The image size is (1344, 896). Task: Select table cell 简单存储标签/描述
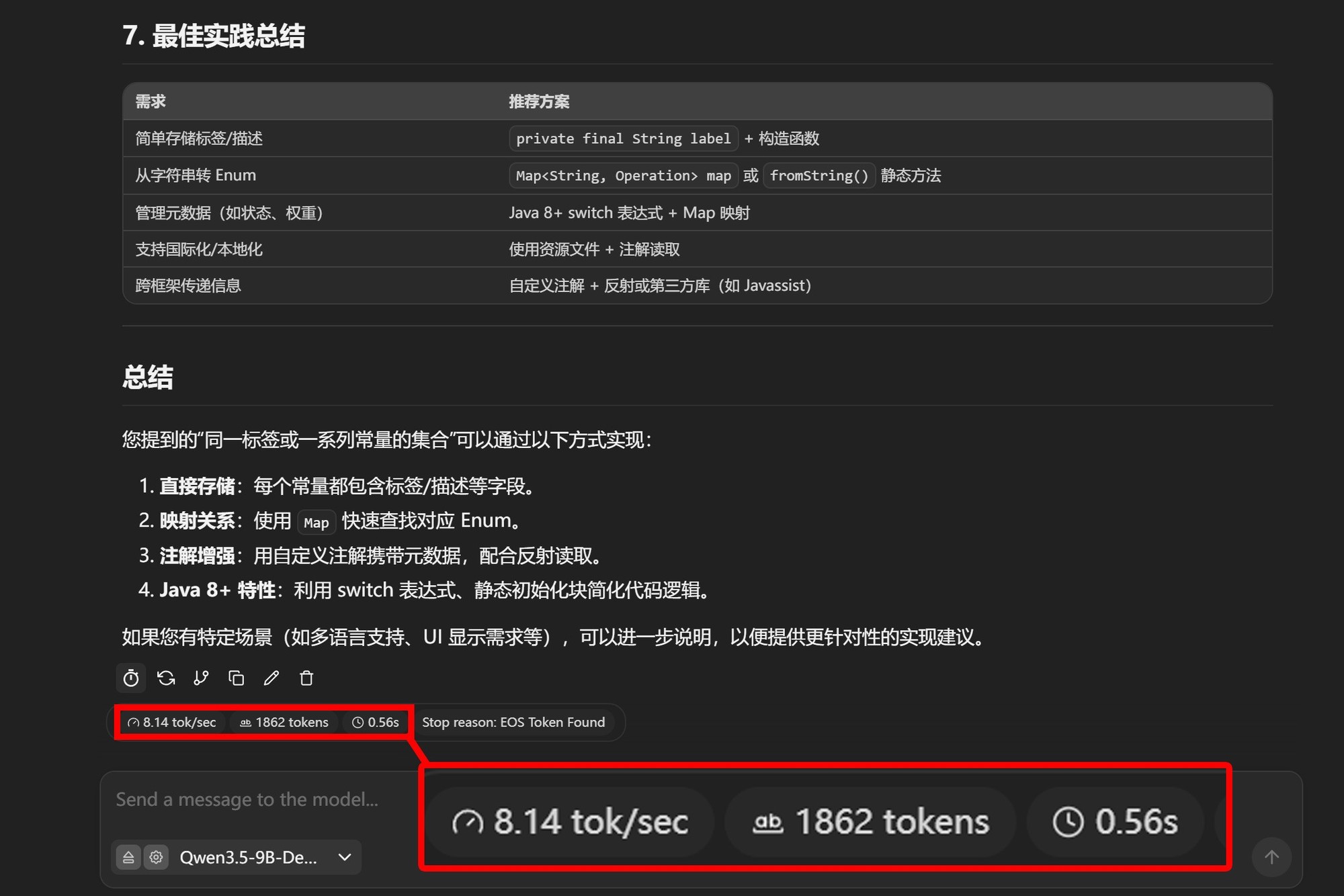[199, 138]
